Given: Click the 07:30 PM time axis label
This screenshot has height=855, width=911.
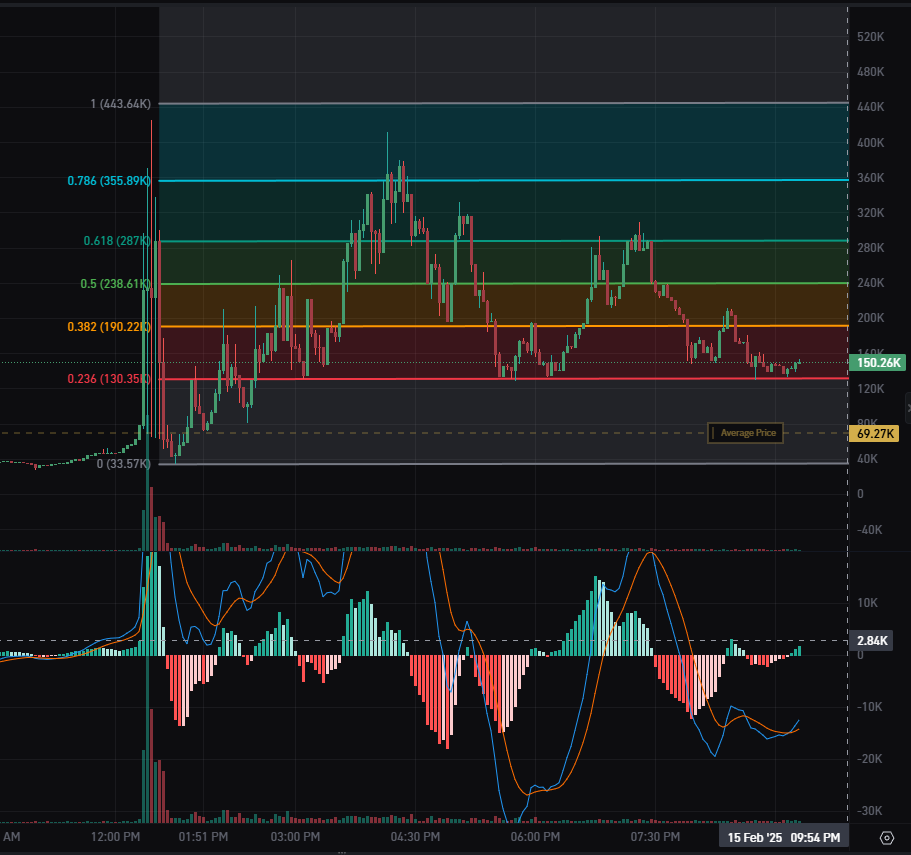Looking at the screenshot, I should [x=655, y=837].
